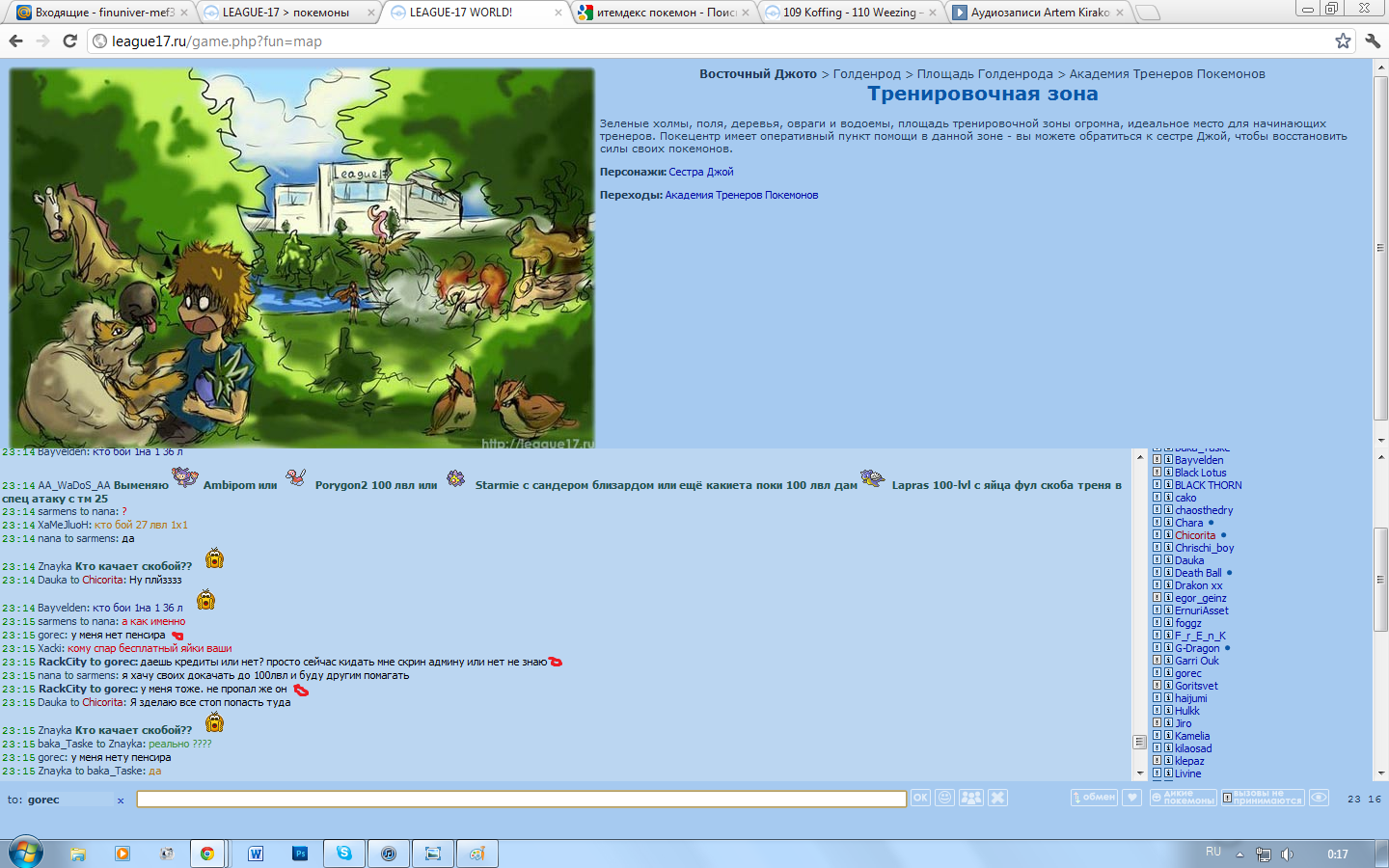Screen dimensions: 1389x868
Task: Click the chat pane scroll down arrow
Action: pos(1139,773)
